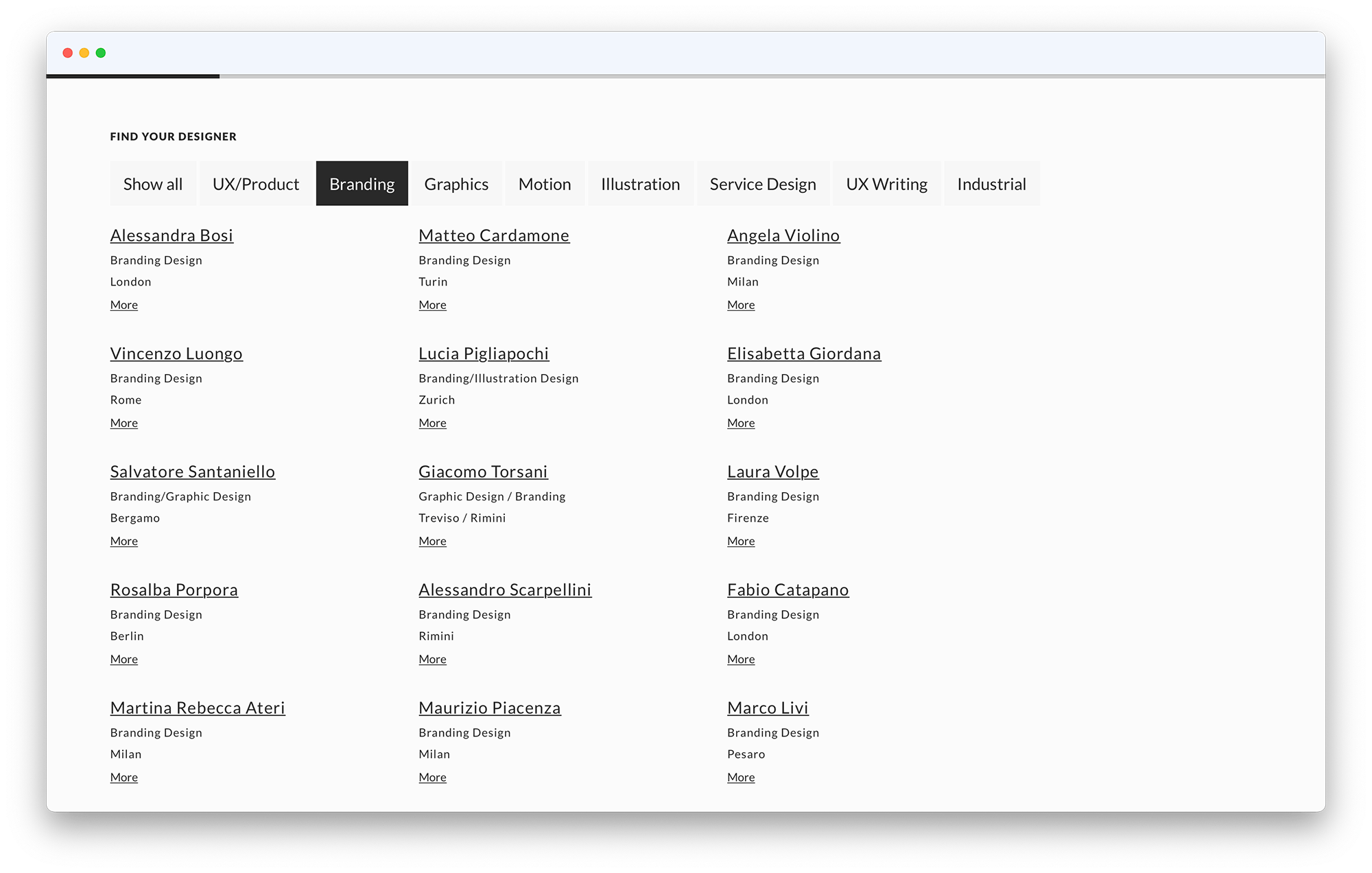The width and height of the screenshot is (1372, 873).
Task: Click More under Alessandra Bosi
Action: (124, 305)
